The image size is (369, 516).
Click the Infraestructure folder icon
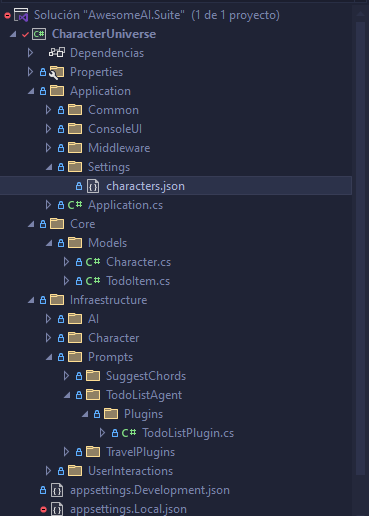point(57,300)
